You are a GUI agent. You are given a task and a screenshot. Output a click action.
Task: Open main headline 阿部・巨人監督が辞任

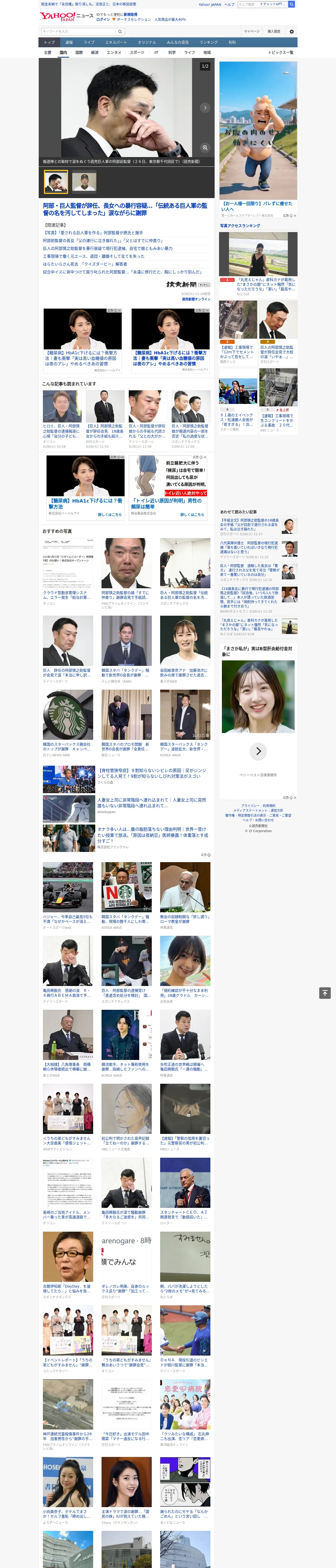pyautogui.click(x=125, y=209)
